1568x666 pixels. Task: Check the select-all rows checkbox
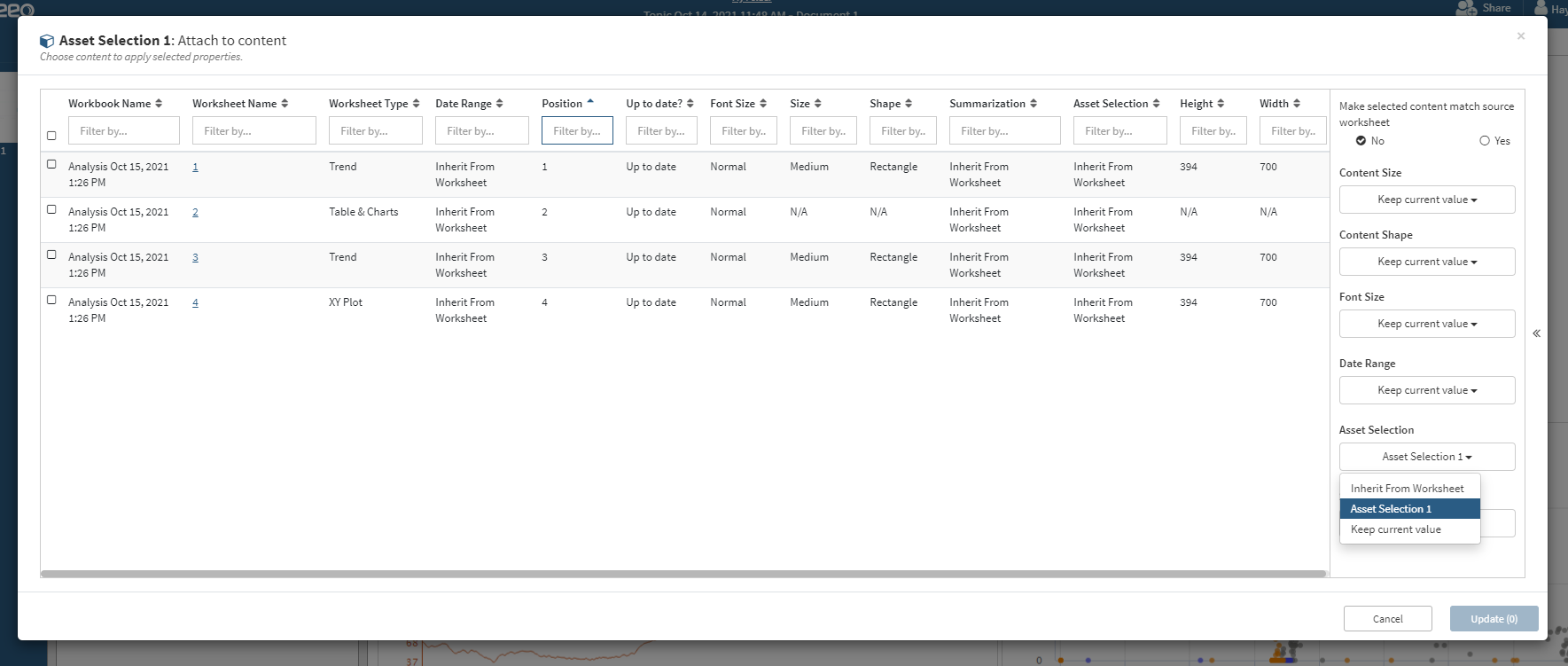pos(51,136)
